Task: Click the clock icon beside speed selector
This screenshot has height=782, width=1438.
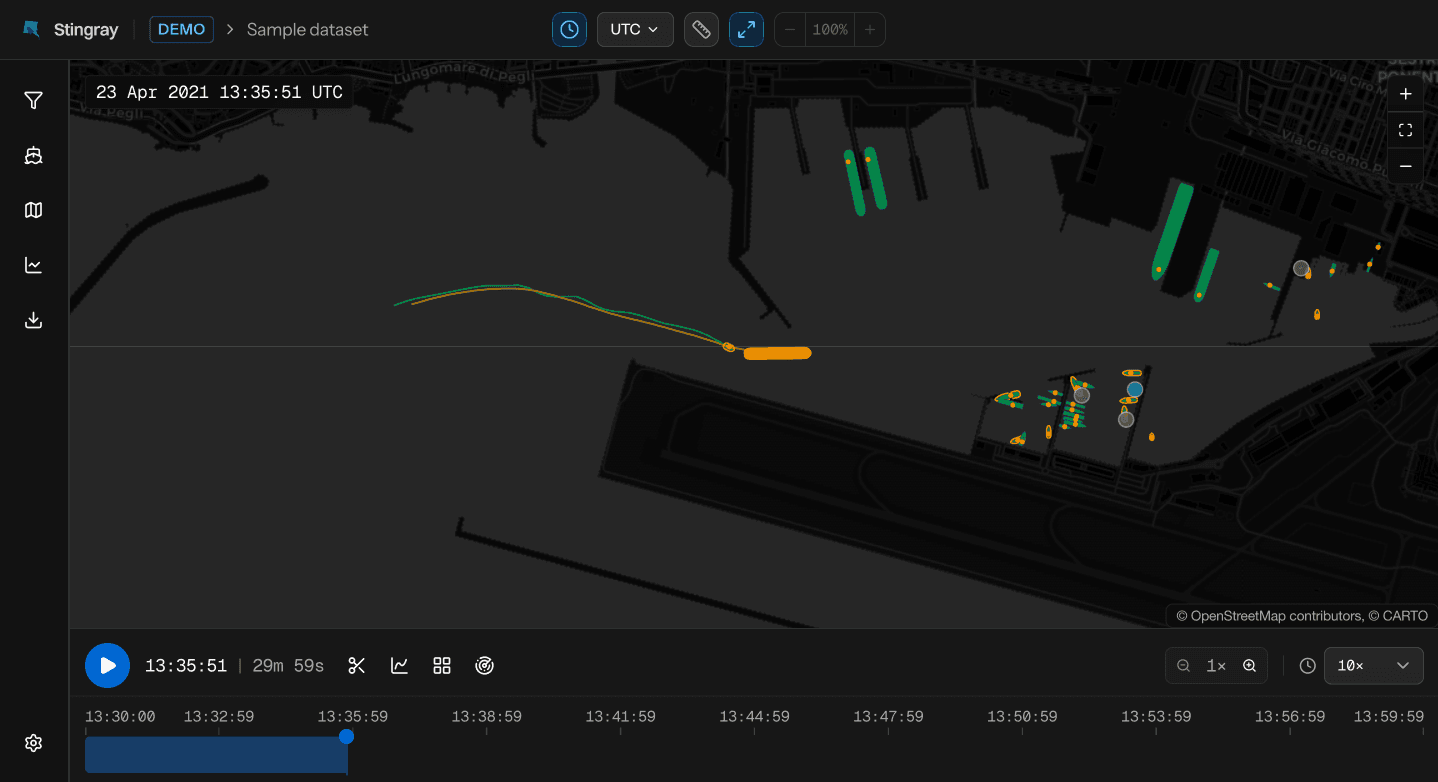Action: (x=1307, y=665)
